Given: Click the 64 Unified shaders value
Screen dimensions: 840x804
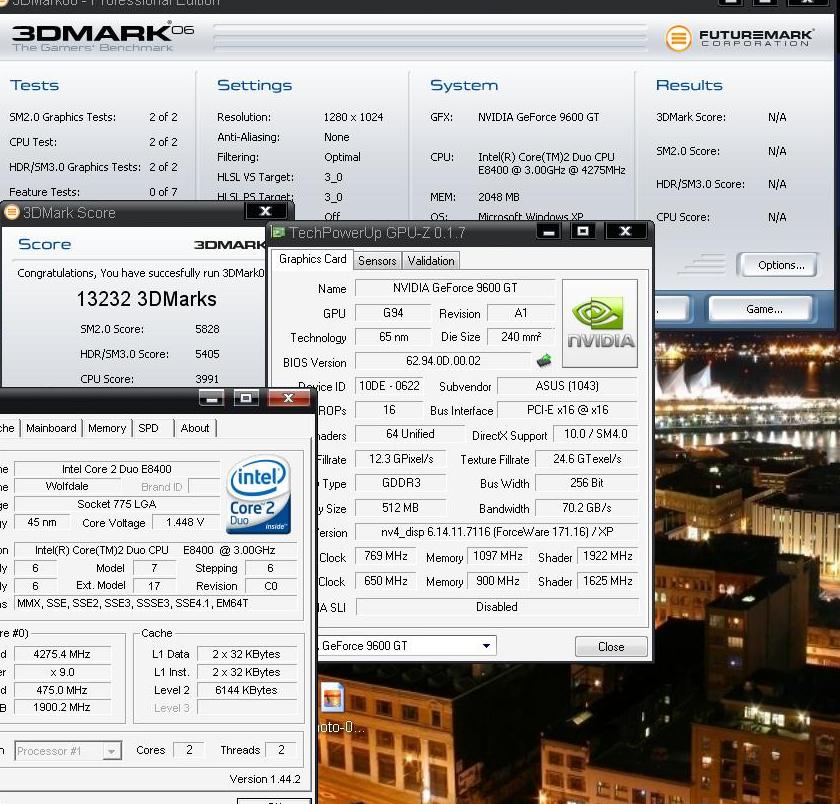Looking at the screenshot, I should tap(410, 434).
